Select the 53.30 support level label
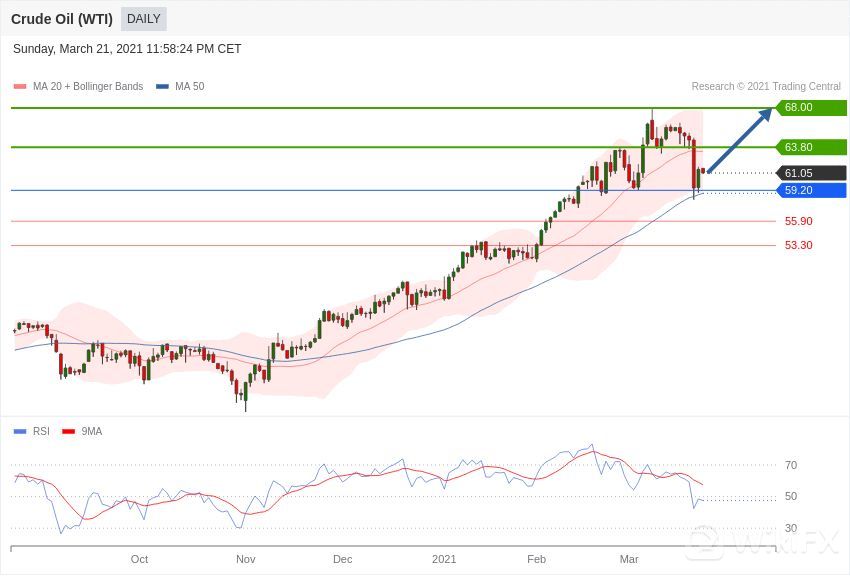Image resolution: width=850 pixels, height=576 pixels. (798, 245)
